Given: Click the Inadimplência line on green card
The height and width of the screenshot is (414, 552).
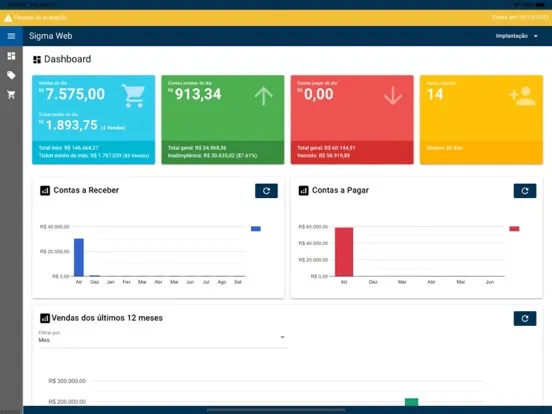Looking at the screenshot, I should [x=212, y=156].
